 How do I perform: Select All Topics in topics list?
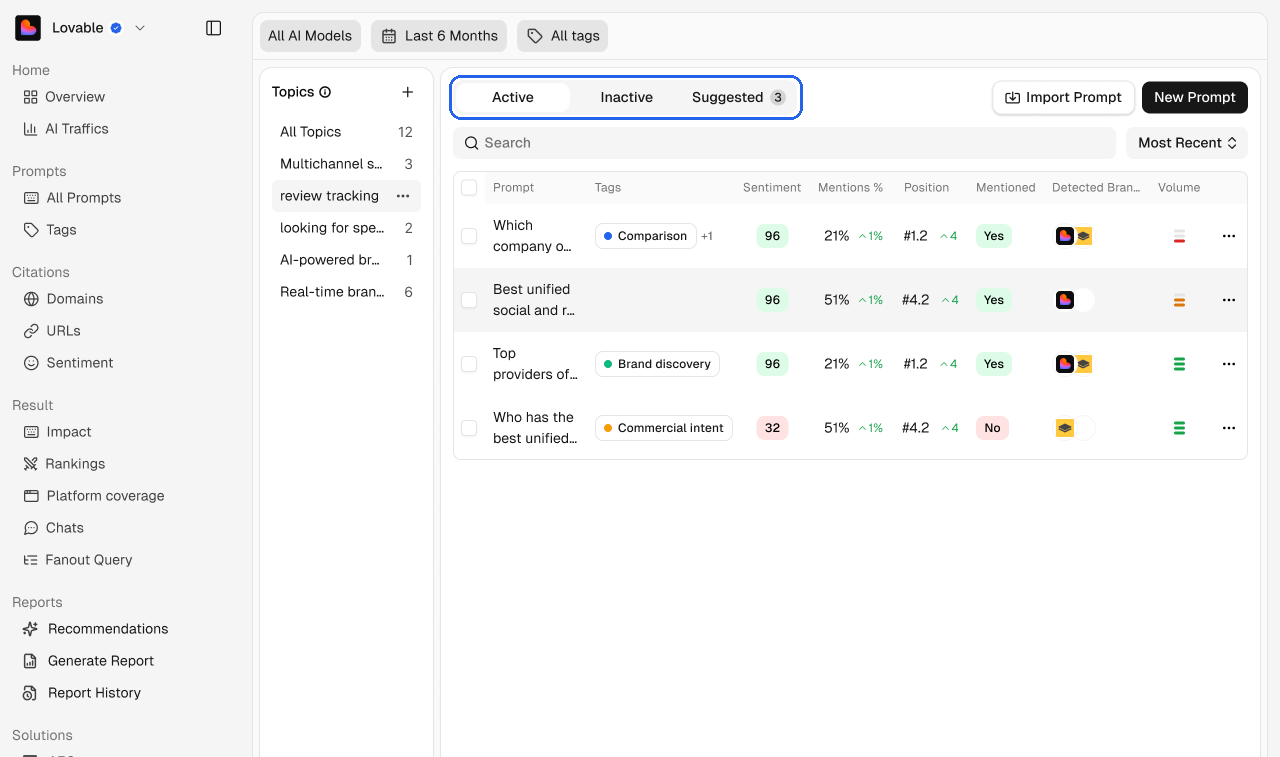click(346, 132)
